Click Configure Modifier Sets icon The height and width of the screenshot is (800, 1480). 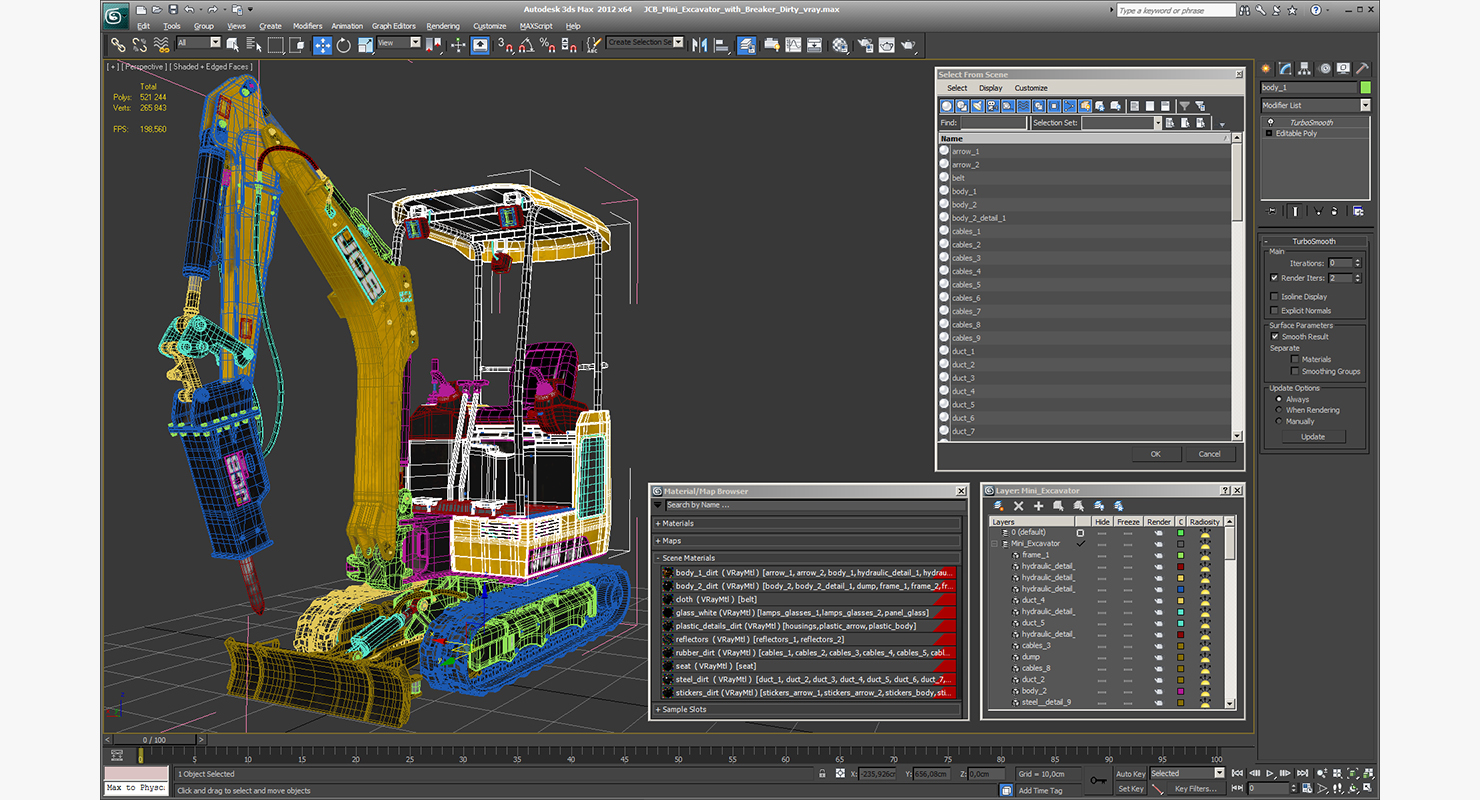point(1357,211)
